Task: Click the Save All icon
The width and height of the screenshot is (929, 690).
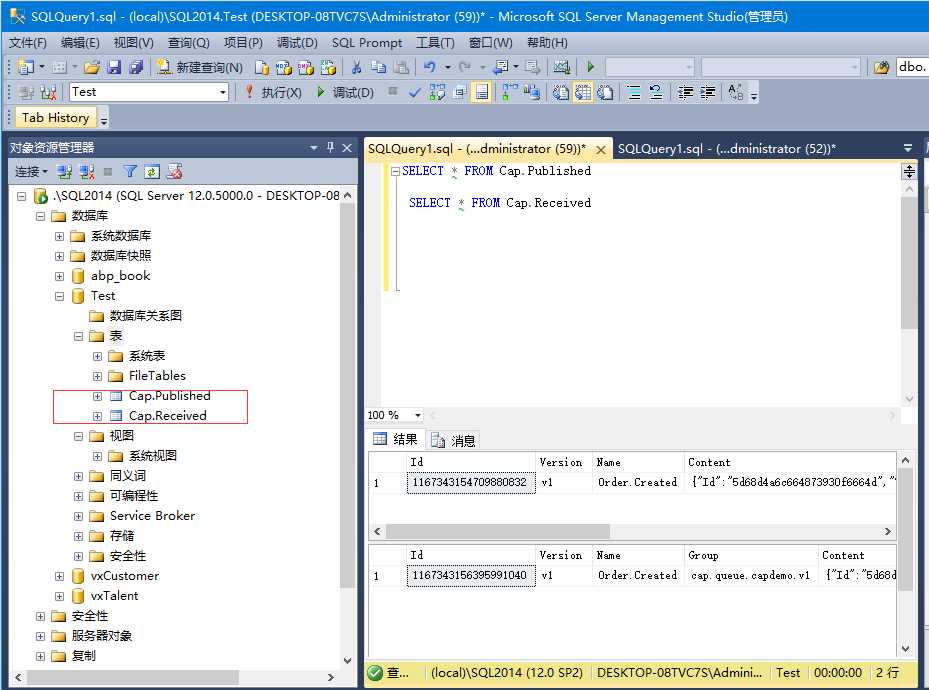Action: click(x=136, y=67)
